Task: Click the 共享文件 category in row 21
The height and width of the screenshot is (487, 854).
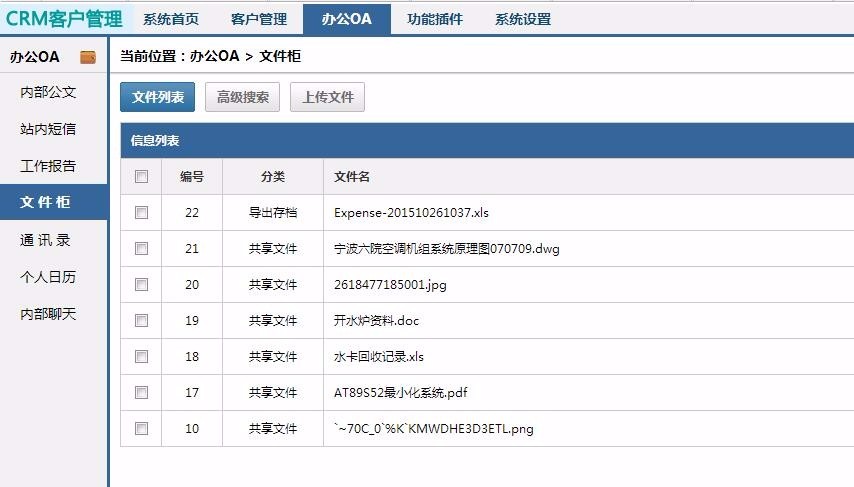Action: 273,248
